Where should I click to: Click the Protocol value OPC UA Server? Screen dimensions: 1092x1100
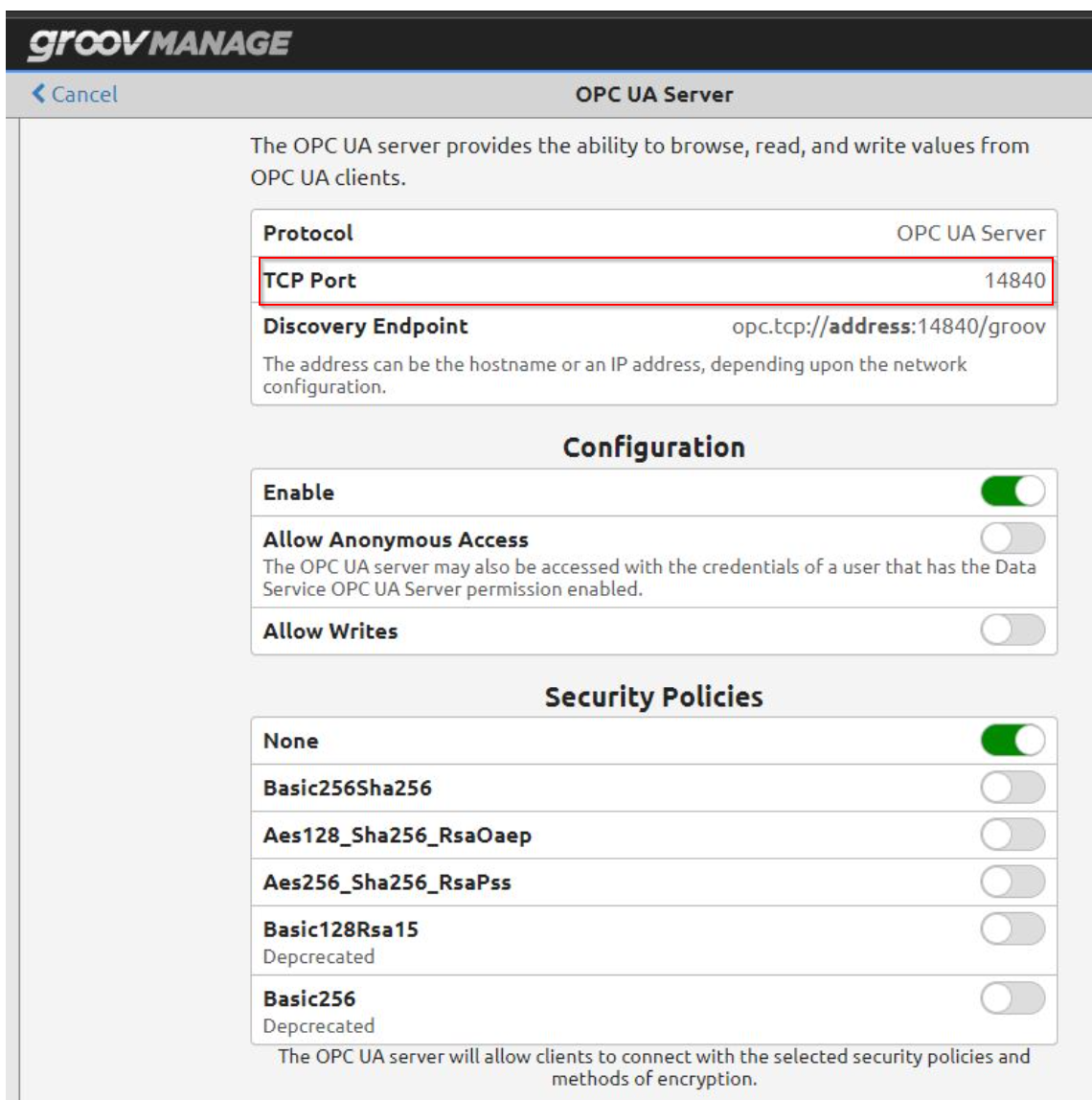[970, 234]
